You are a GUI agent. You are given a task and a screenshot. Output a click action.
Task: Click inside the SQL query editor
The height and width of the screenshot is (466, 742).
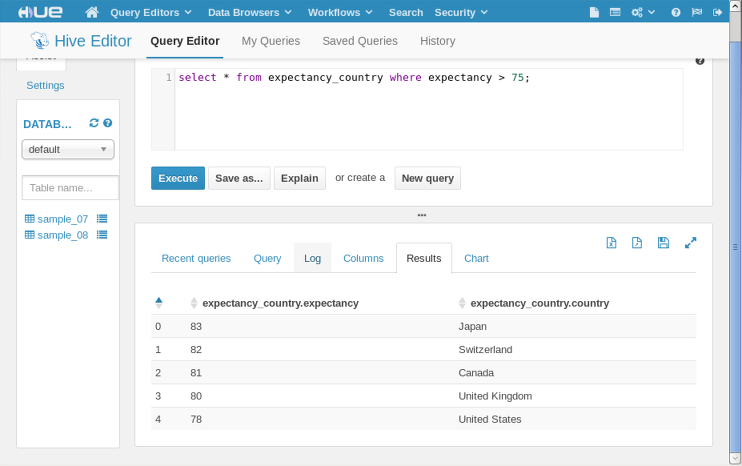click(x=428, y=109)
